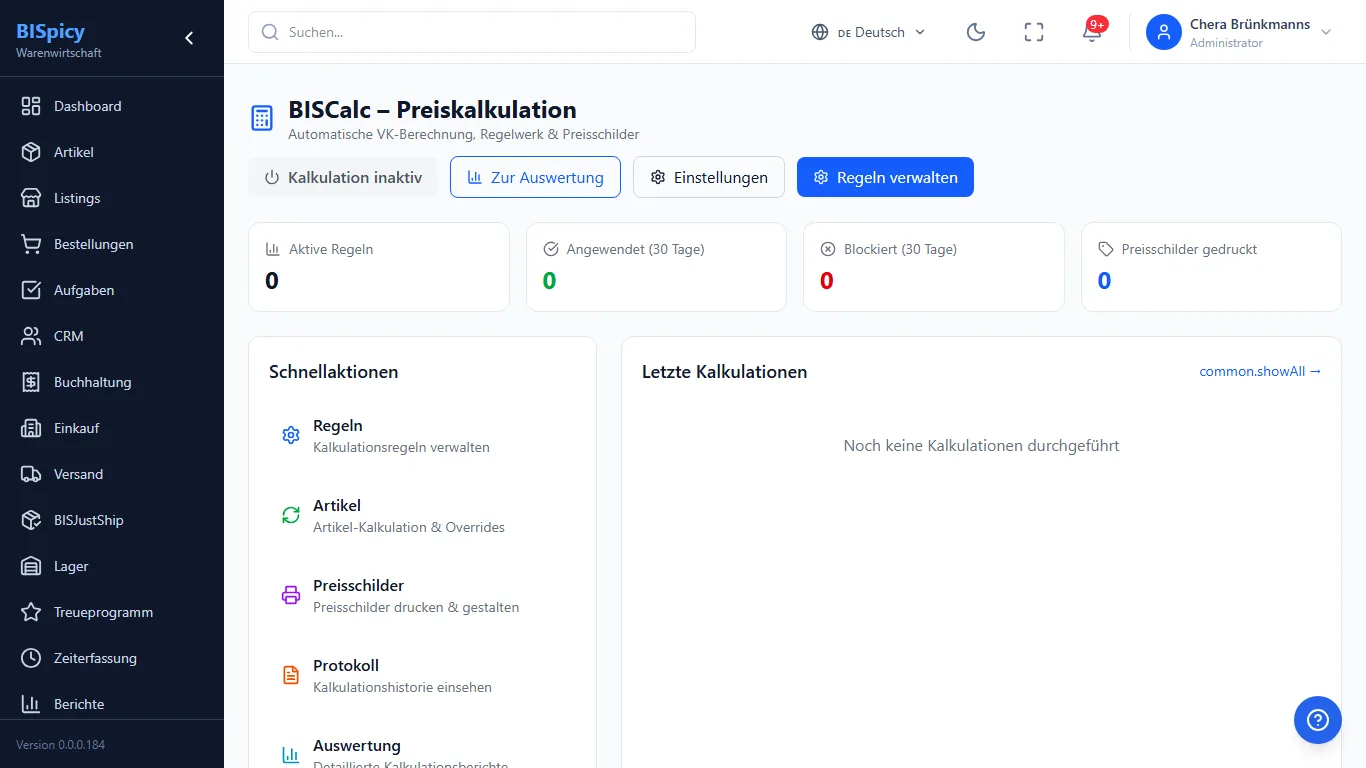Viewport: 1366px width, 768px height.
Task: Open the Bestellungen menu item
Action: click(x=112, y=244)
